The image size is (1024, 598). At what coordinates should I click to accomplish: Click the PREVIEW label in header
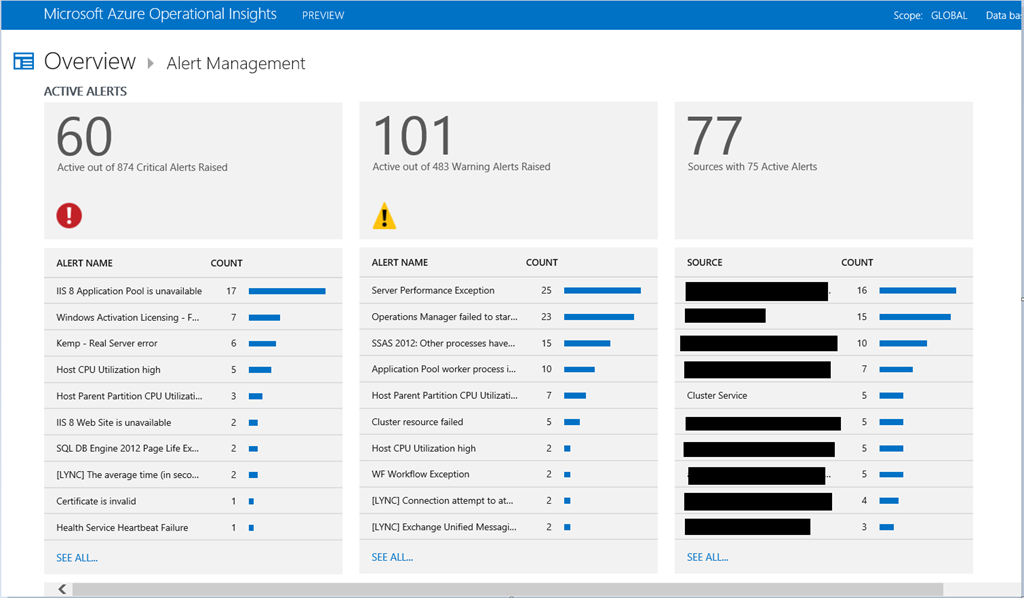(x=323, y=15)
